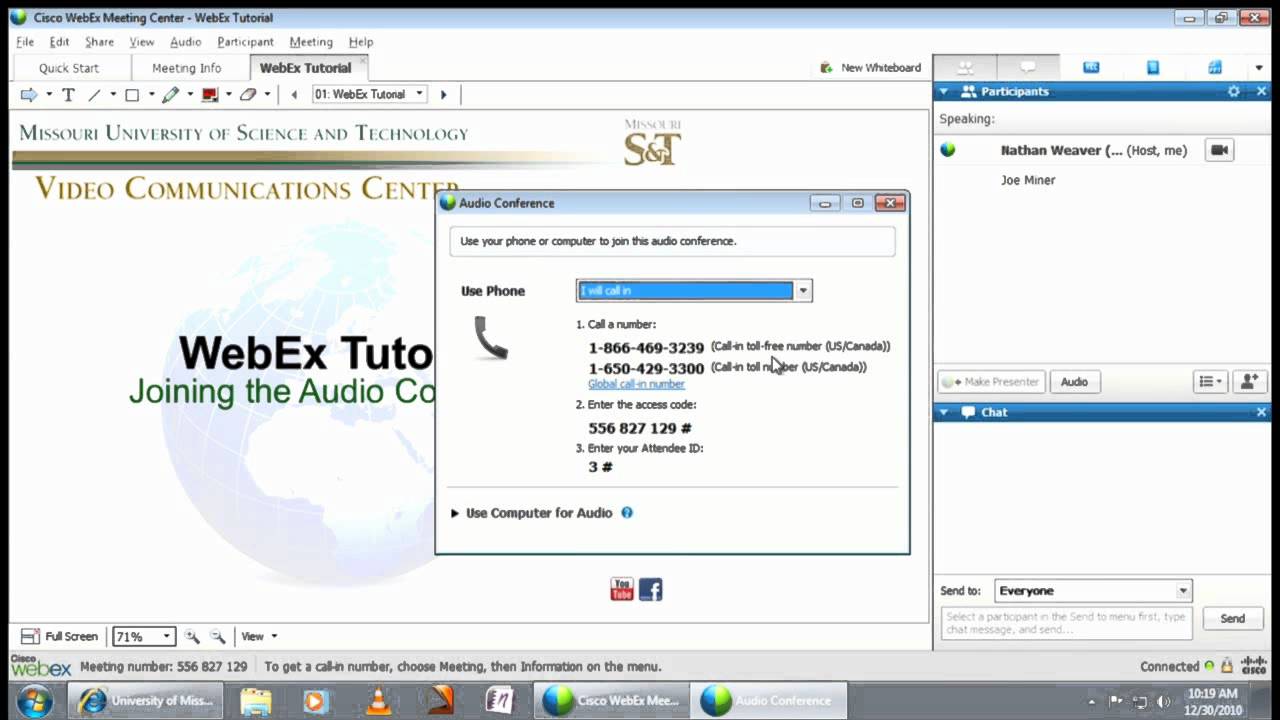Open the File menu
The image size is (1280, 720).
(x=25, y=42)
